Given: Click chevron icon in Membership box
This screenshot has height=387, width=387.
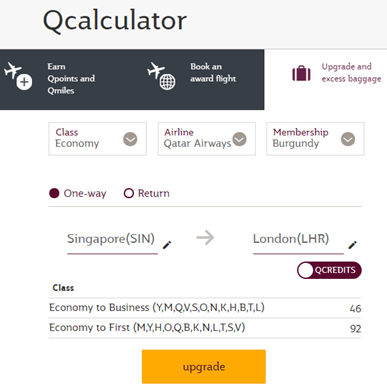Looking at the screenshot, I should (x=348, y=139).
